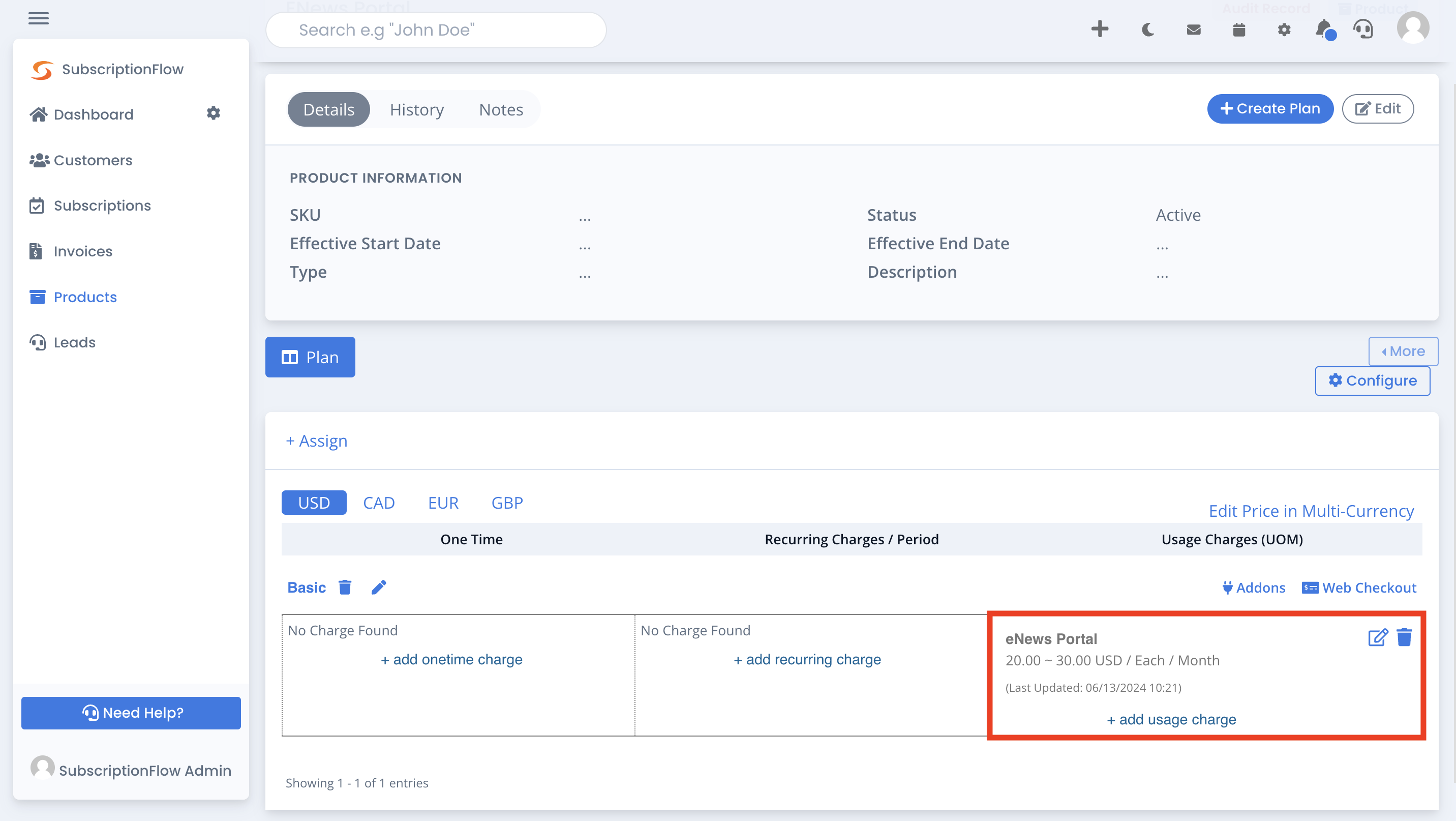This screenshot has width=1456, height=821.
Task: Open the notifications bell icon
Action: [x=1324, y=30]
